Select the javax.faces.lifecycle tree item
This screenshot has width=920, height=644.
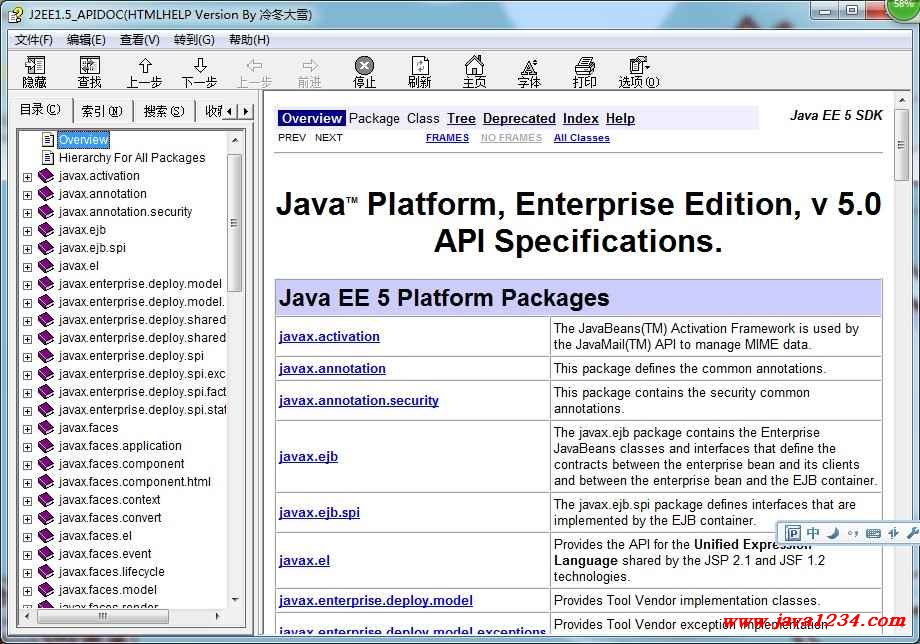111,572
